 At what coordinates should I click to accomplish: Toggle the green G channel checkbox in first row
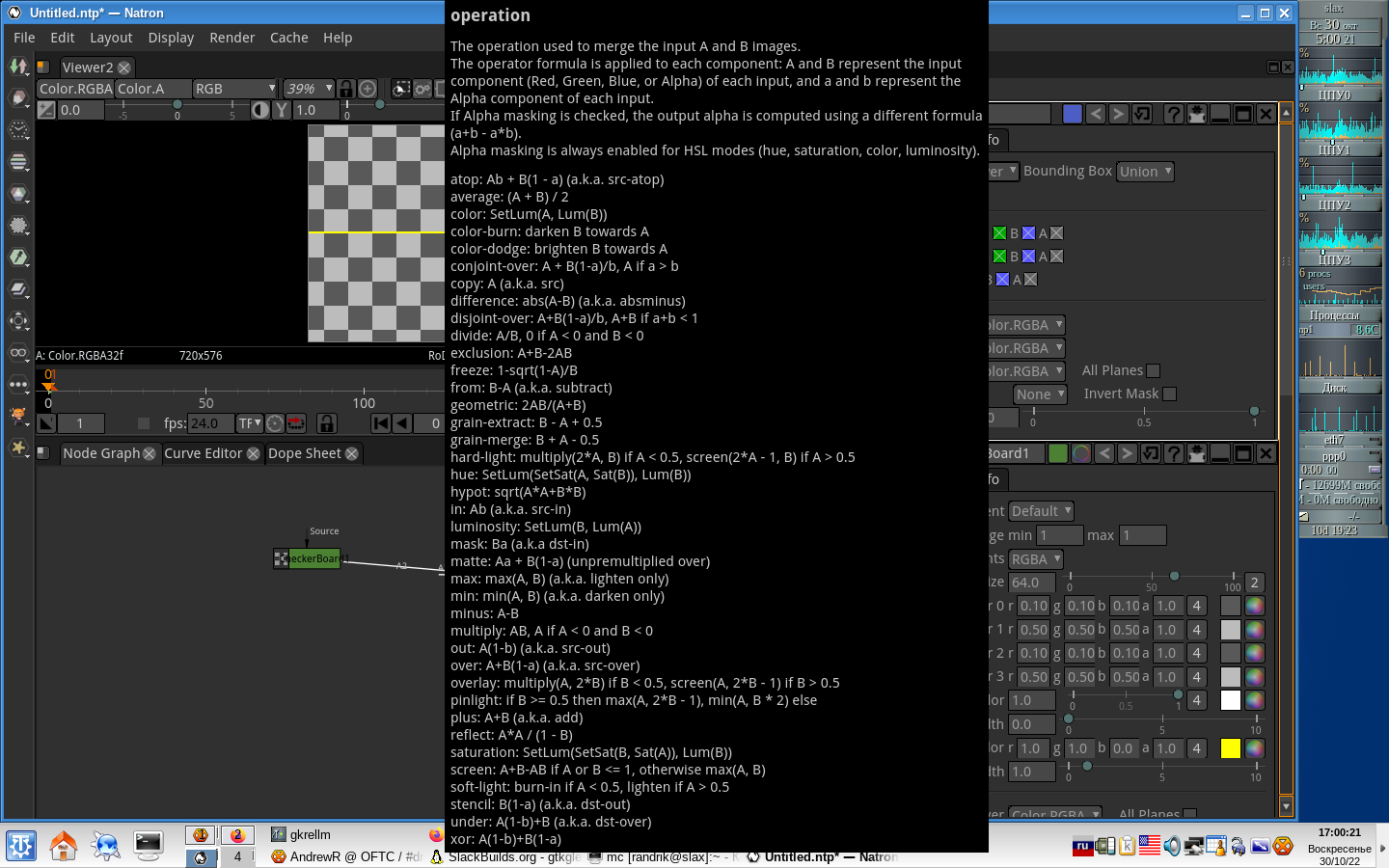[x=999, y=233]
